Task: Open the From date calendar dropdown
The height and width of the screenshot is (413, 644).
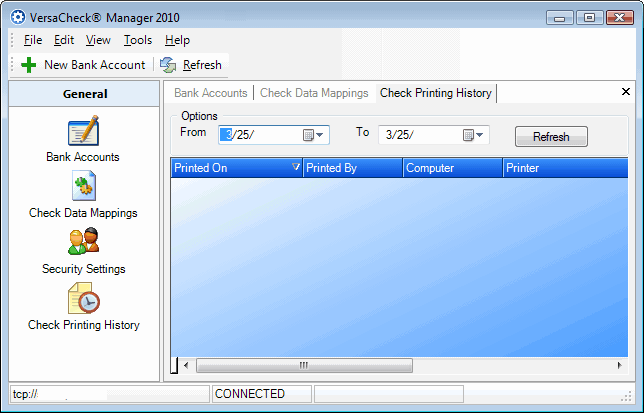Action: tap(313, 135)
